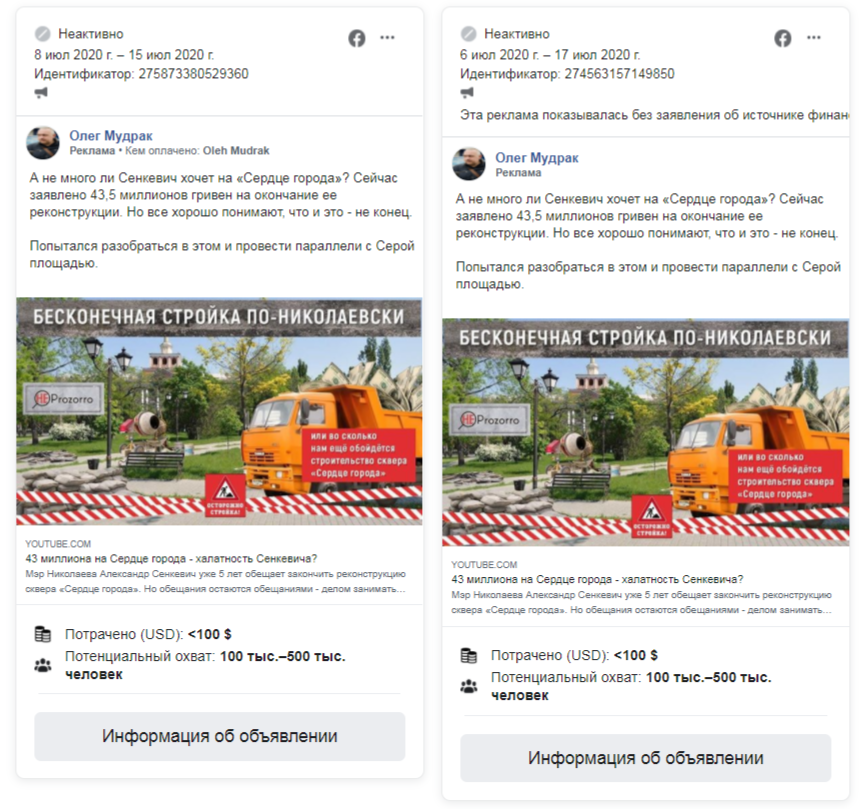Viewport: 862px width, 809px height.
Task: Click the inactive status icon on left ad
Action: (42, 34)
